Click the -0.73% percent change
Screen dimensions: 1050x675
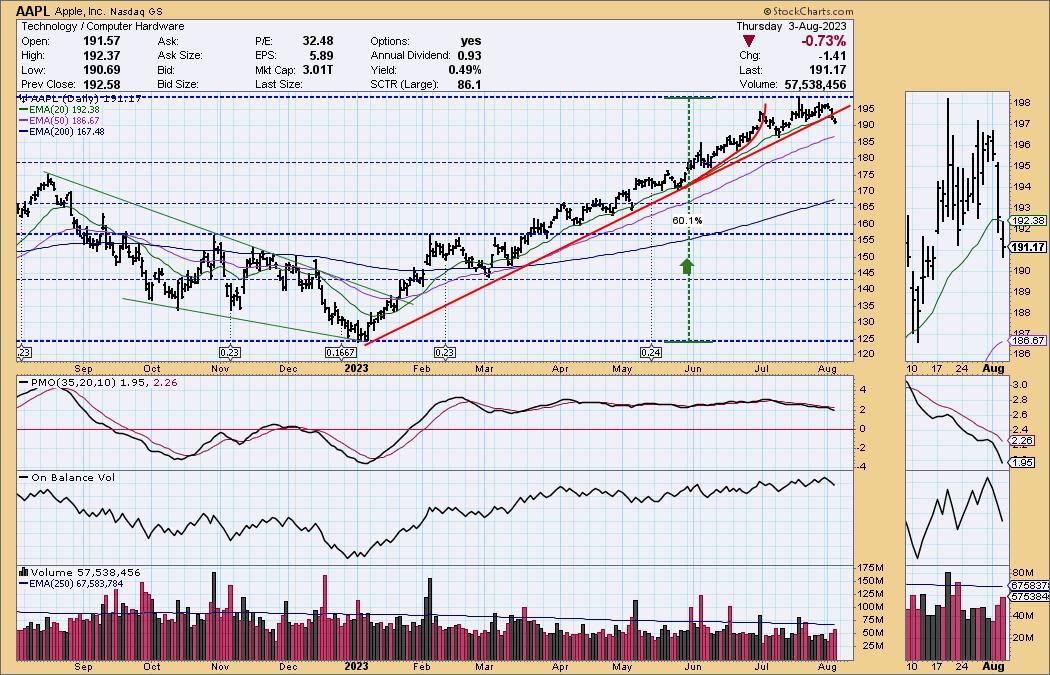[x=824, y=42]
